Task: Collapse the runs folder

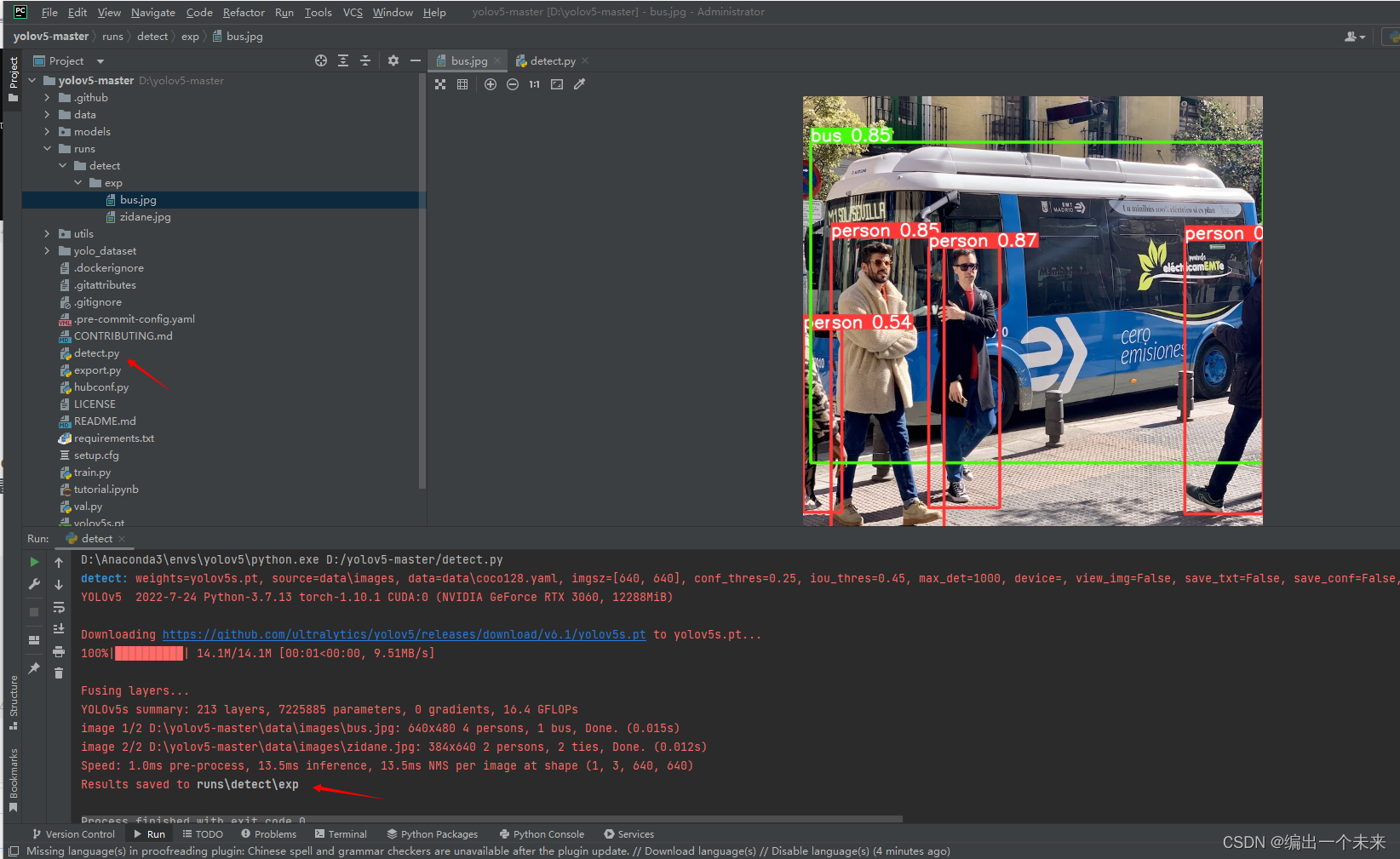Action: point(48,149)
